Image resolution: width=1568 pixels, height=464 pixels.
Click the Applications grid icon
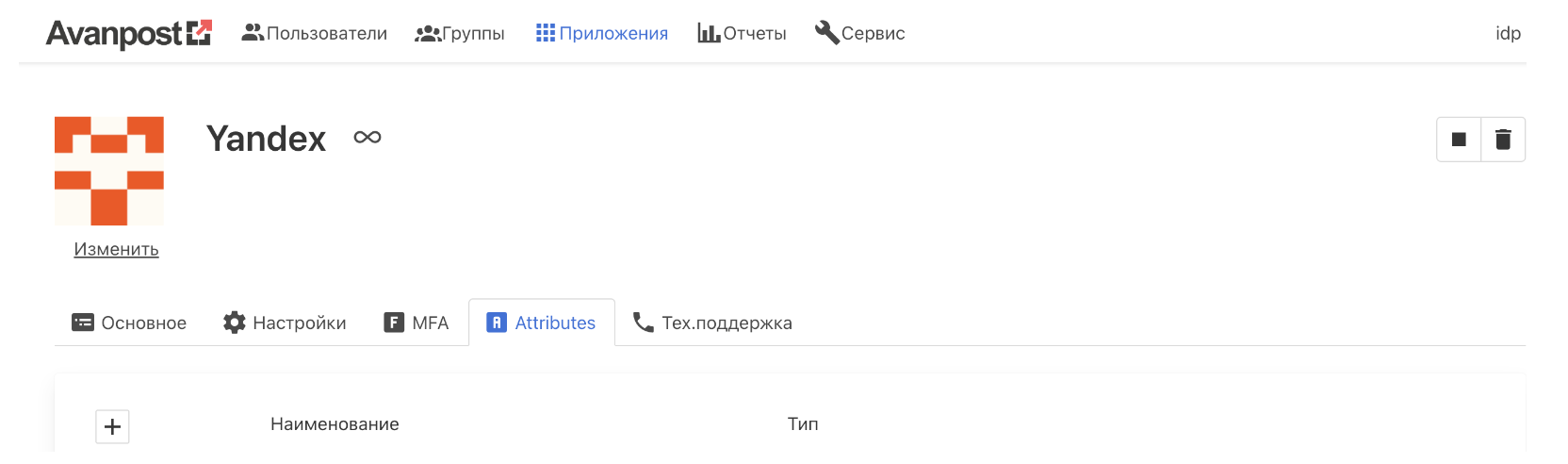(x=546, y=33)
